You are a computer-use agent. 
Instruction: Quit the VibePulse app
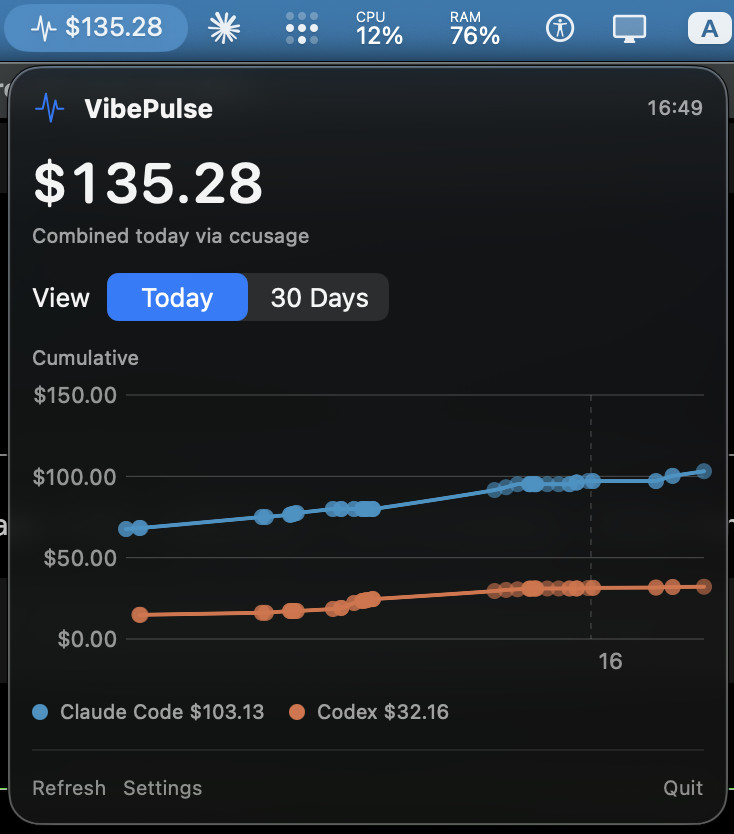(x=683, y=788)
